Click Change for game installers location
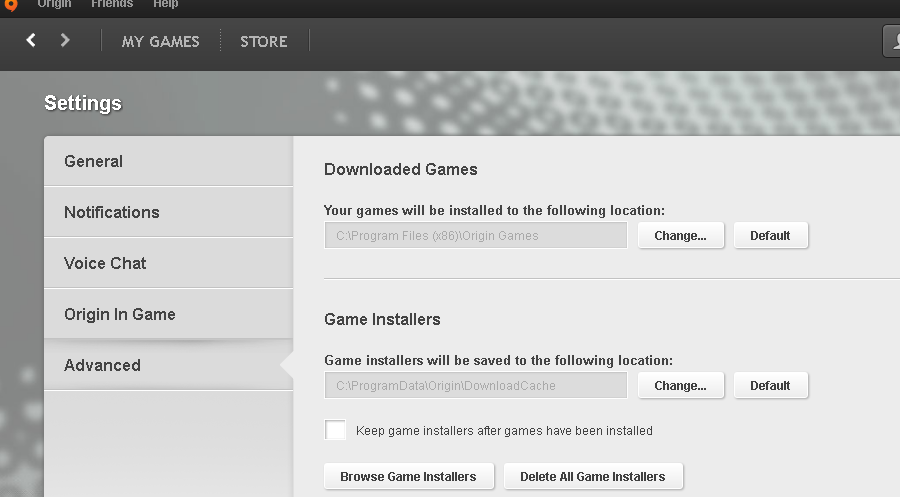The width and height of the screenshot is (900, 497). pyautogui.click(x=681, y=386)
